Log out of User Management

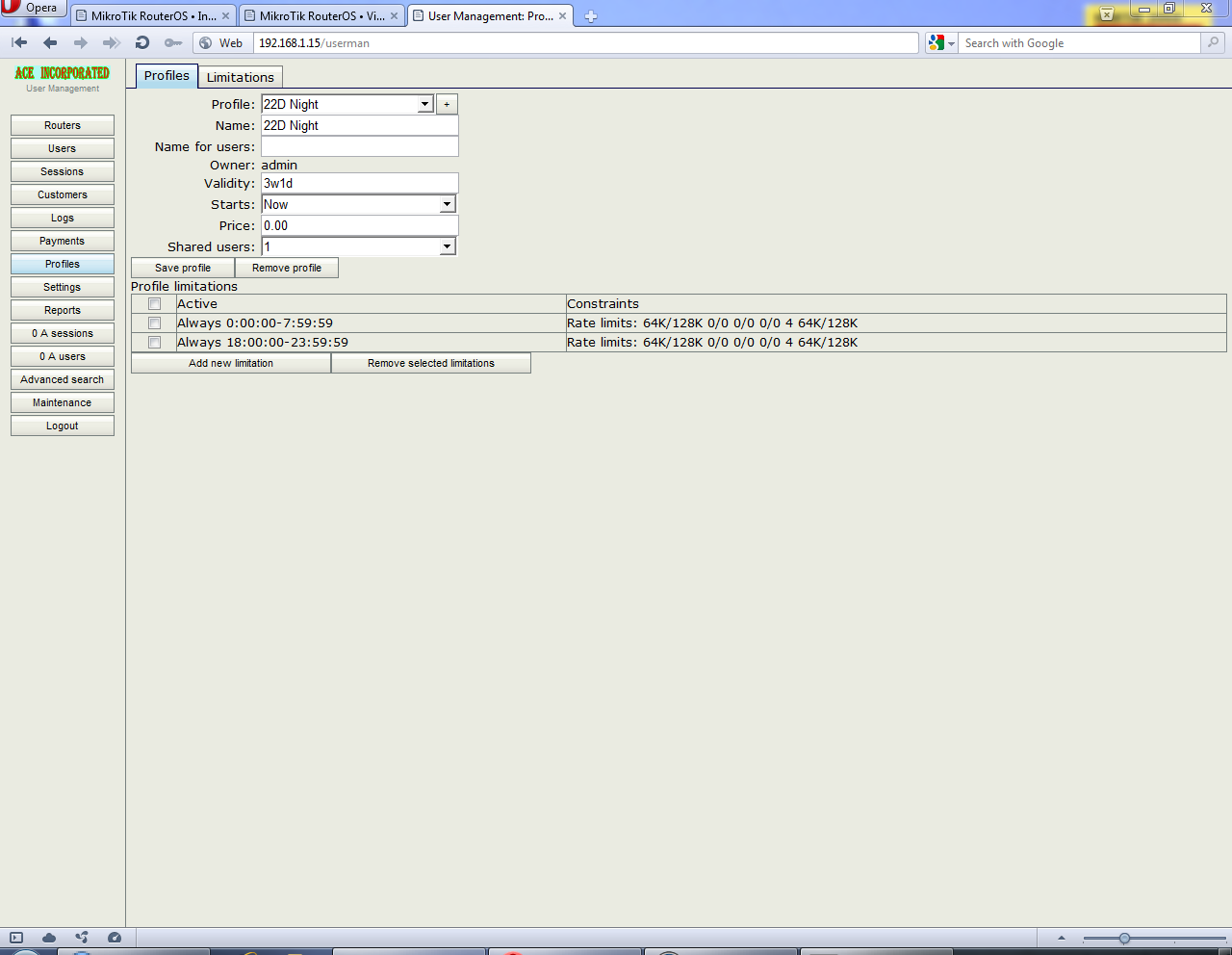pyautogui.click(x=63, y=426)
